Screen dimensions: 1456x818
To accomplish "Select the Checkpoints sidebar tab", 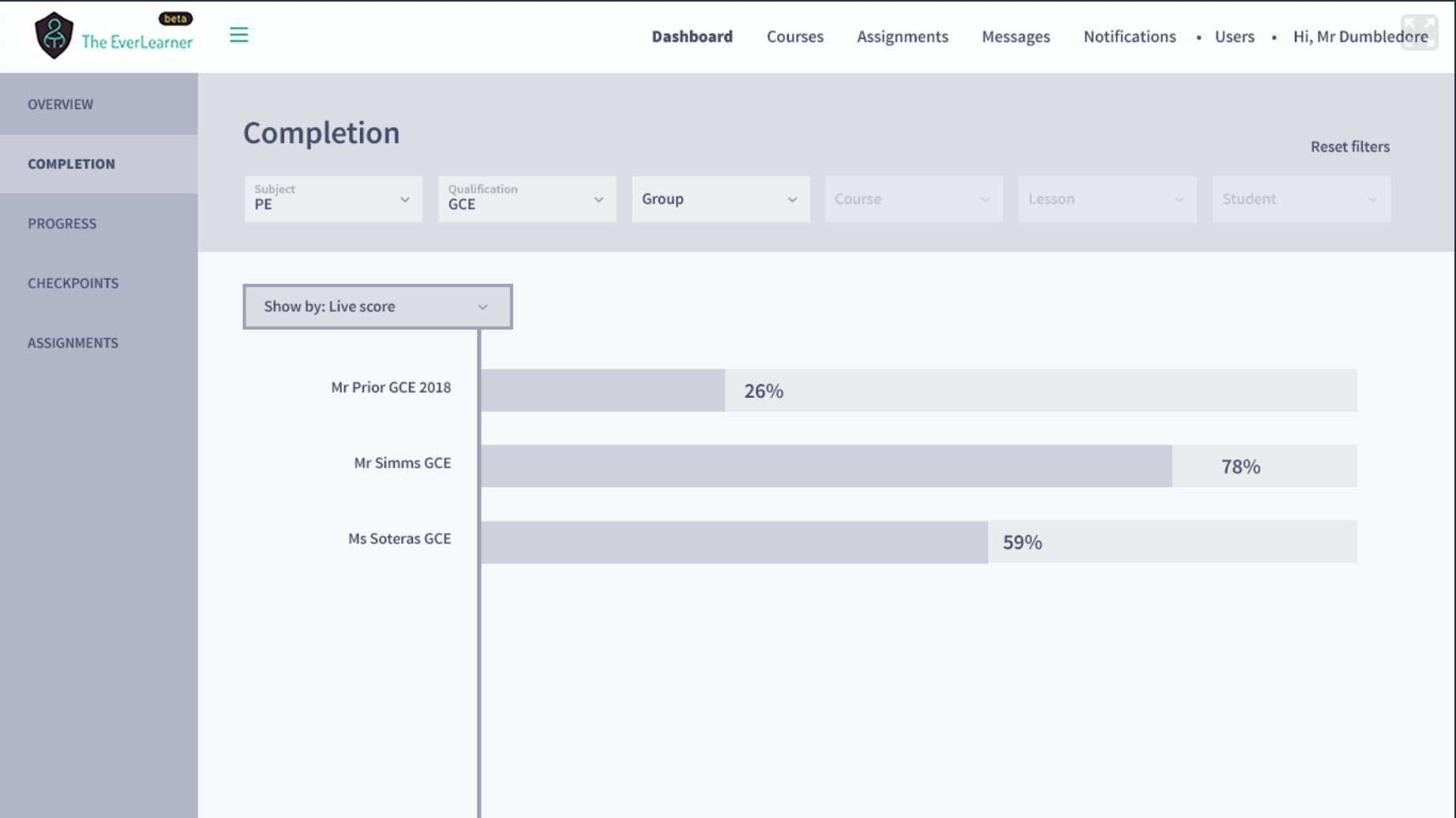I will (99, 283).
